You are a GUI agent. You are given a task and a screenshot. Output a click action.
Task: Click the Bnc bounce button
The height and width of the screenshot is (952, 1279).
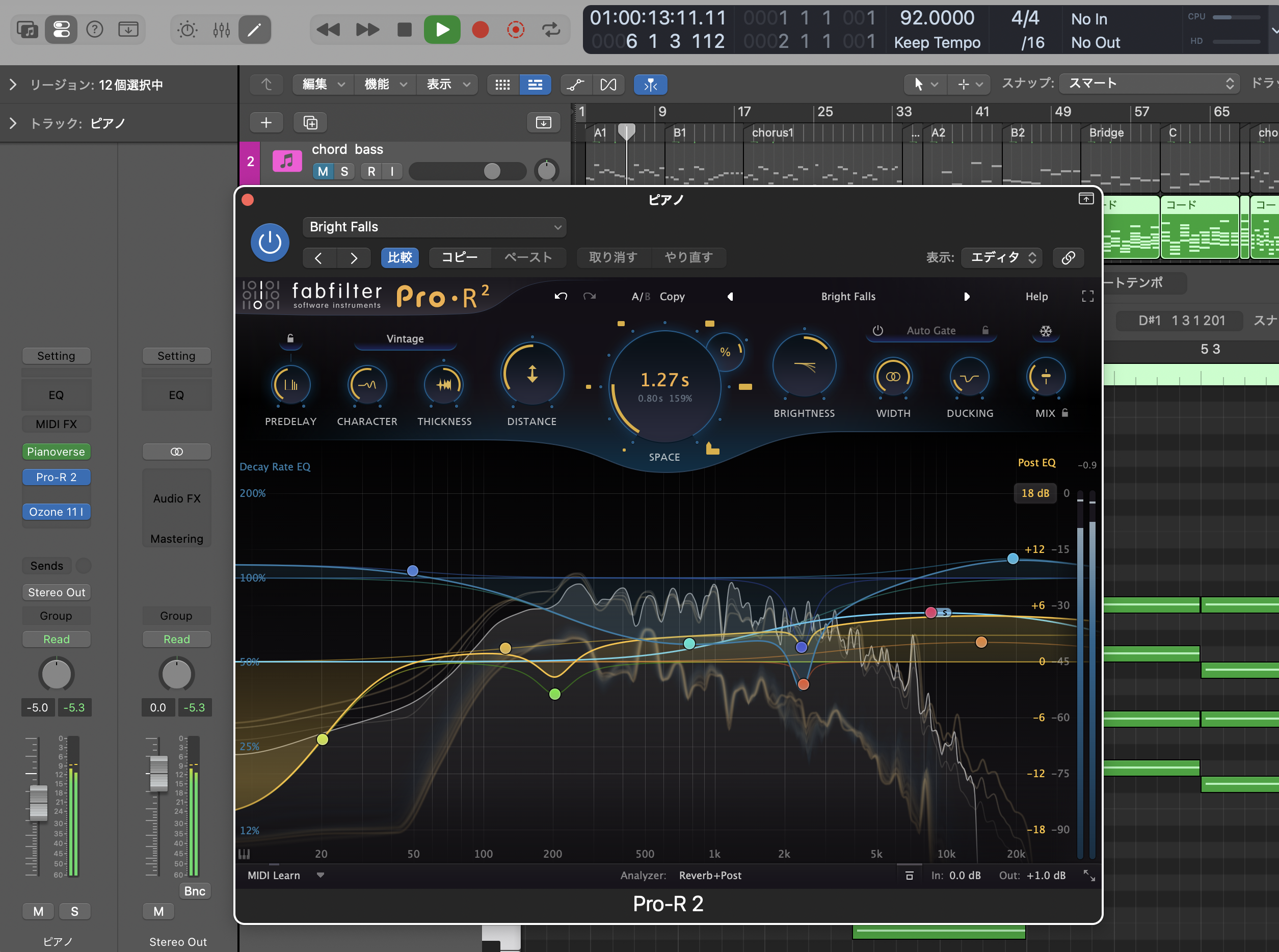point(195,891)
